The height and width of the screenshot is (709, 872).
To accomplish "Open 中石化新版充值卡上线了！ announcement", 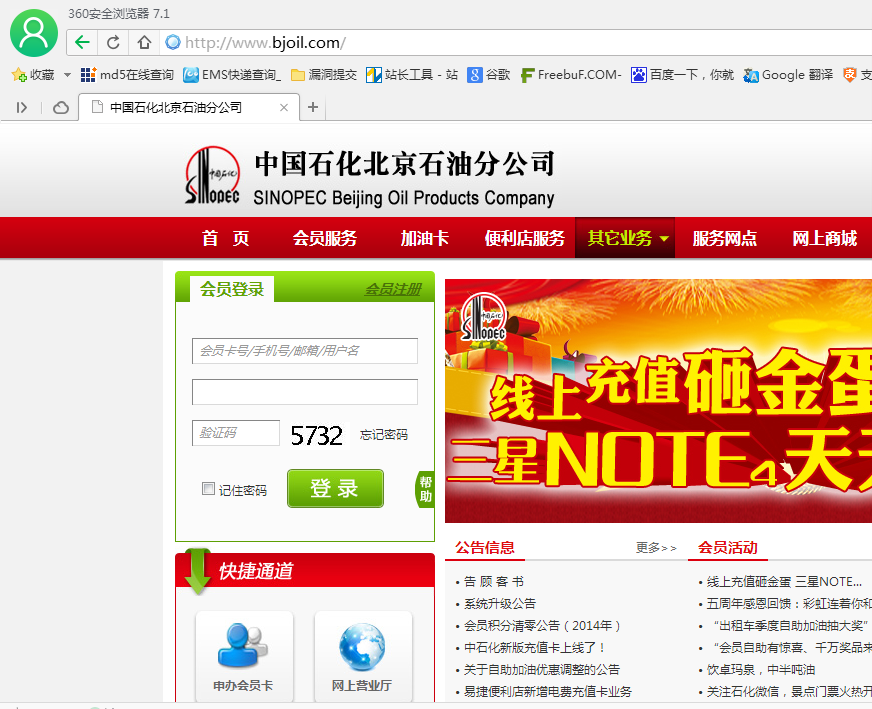I will click(535, 647).
